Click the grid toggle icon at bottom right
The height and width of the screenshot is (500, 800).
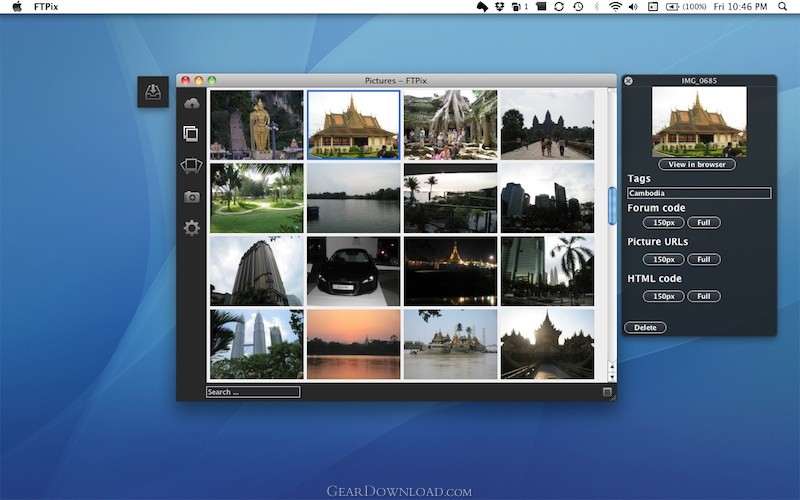coord(607,392)
